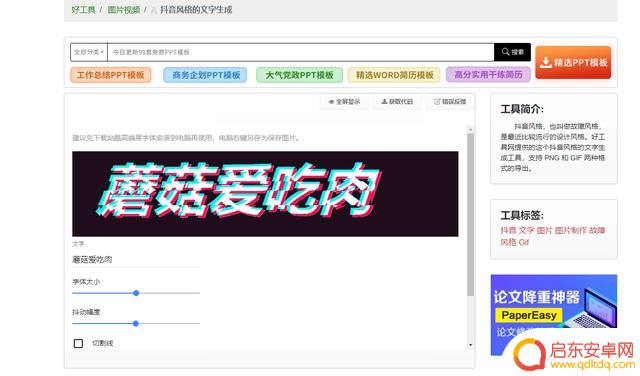Open the 抖音 tool tag link
The height and width of the screenshot is (376, 640).
[508, 231]
